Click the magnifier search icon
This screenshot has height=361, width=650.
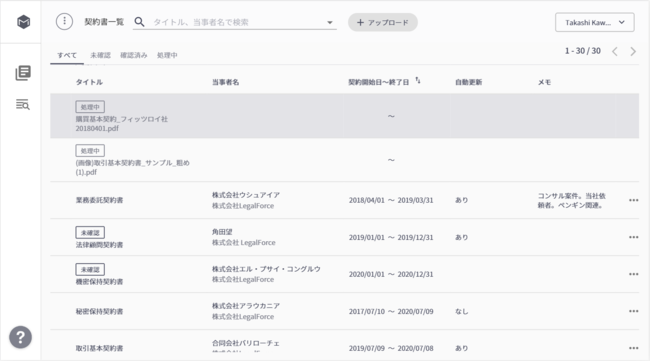140,22
